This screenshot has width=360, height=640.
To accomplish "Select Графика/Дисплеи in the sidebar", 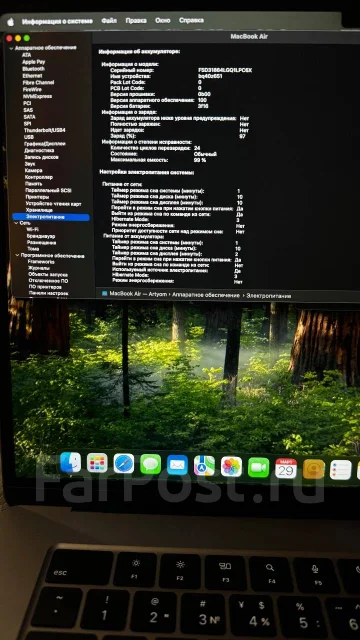I will (x=45, y=144).
